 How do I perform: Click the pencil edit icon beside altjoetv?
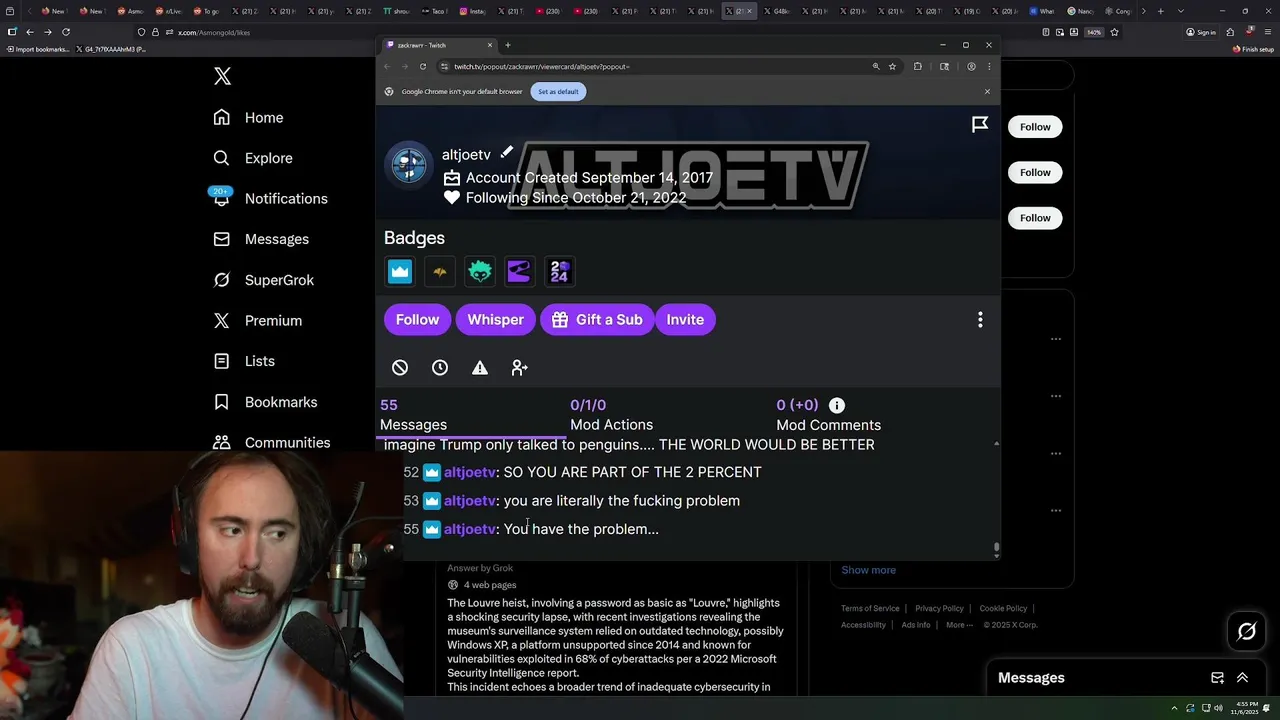pyautogui.click(x=507, y=152)
